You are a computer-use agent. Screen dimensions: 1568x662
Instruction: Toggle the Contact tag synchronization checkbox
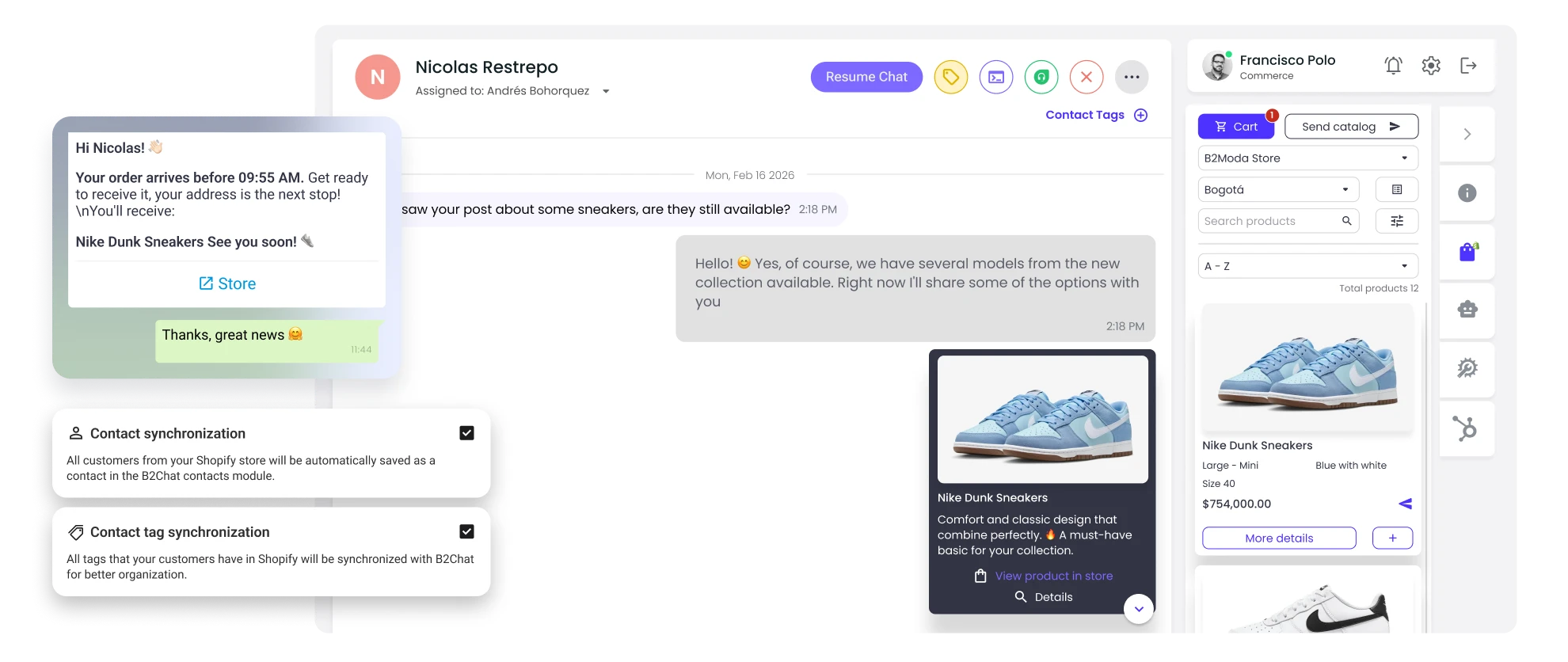tap(466, 531)
